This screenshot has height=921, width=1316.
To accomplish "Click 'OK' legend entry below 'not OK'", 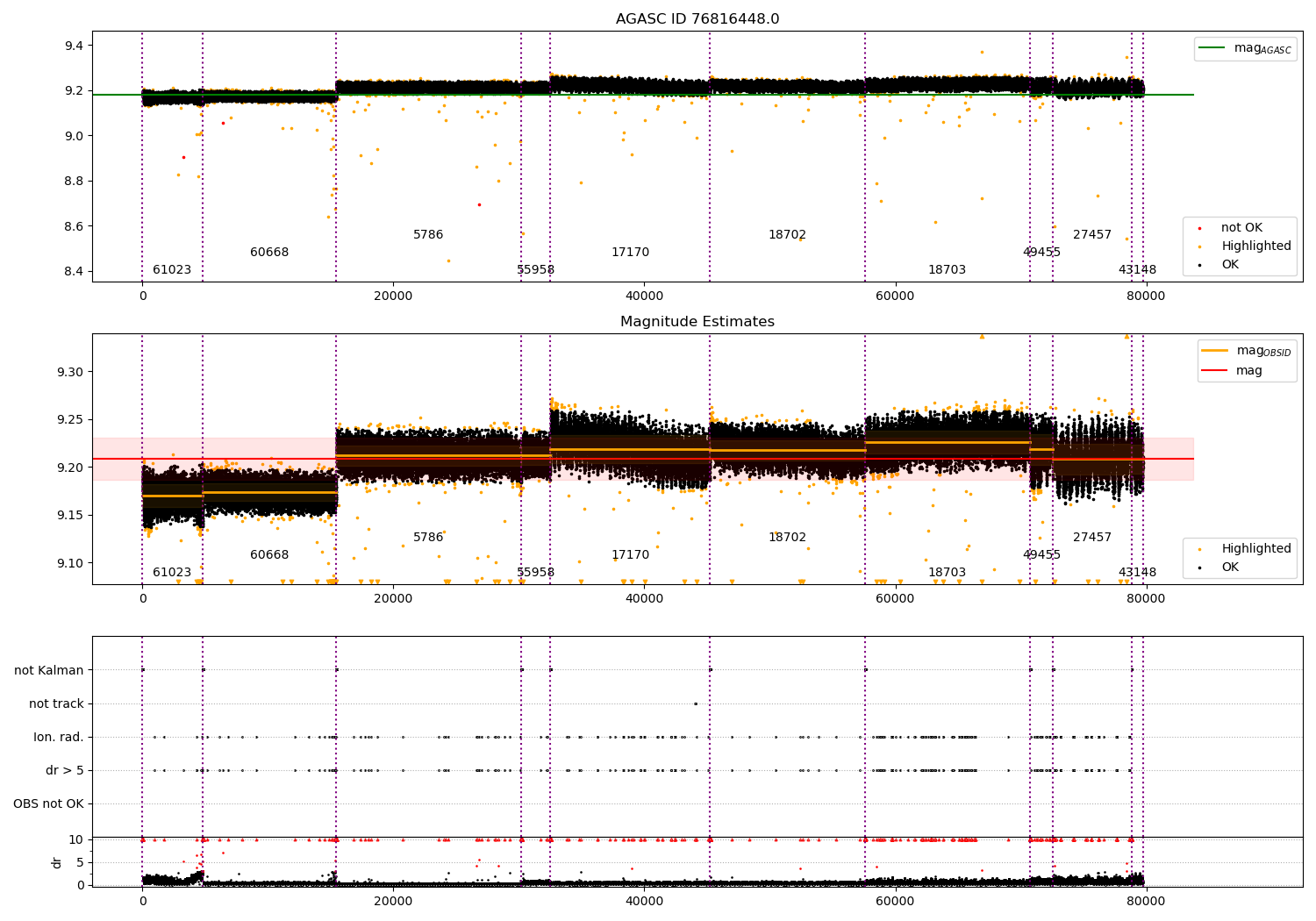I will (1230, 265).
